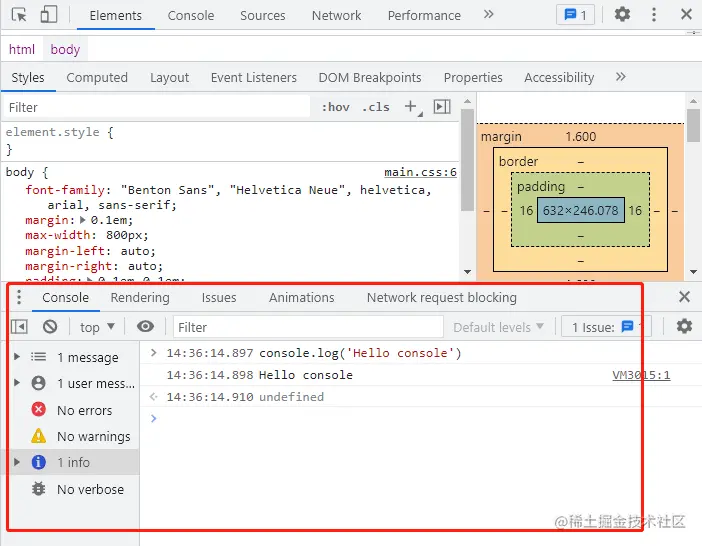The height and width of the screenshot is (546, 702).
Task: Show more style pane tabs chevron
Action: click(x=621, y=77)
